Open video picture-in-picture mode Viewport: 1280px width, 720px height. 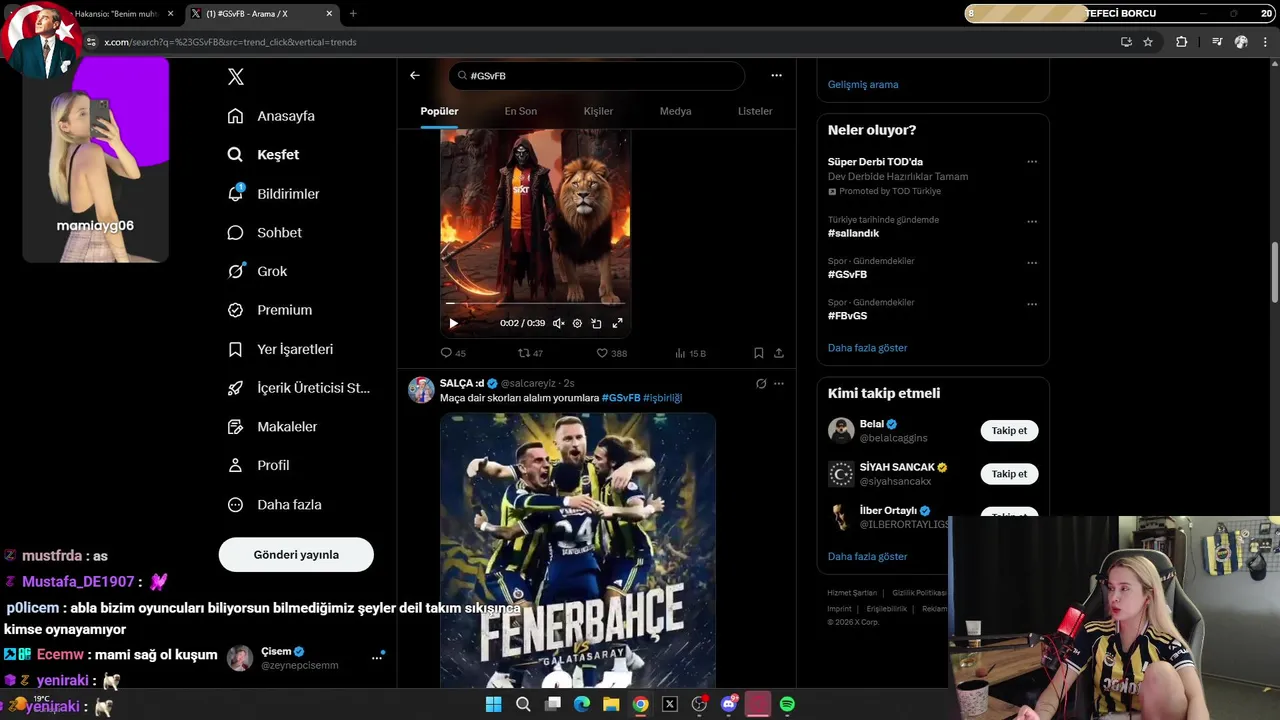click(x=596, y=323)
